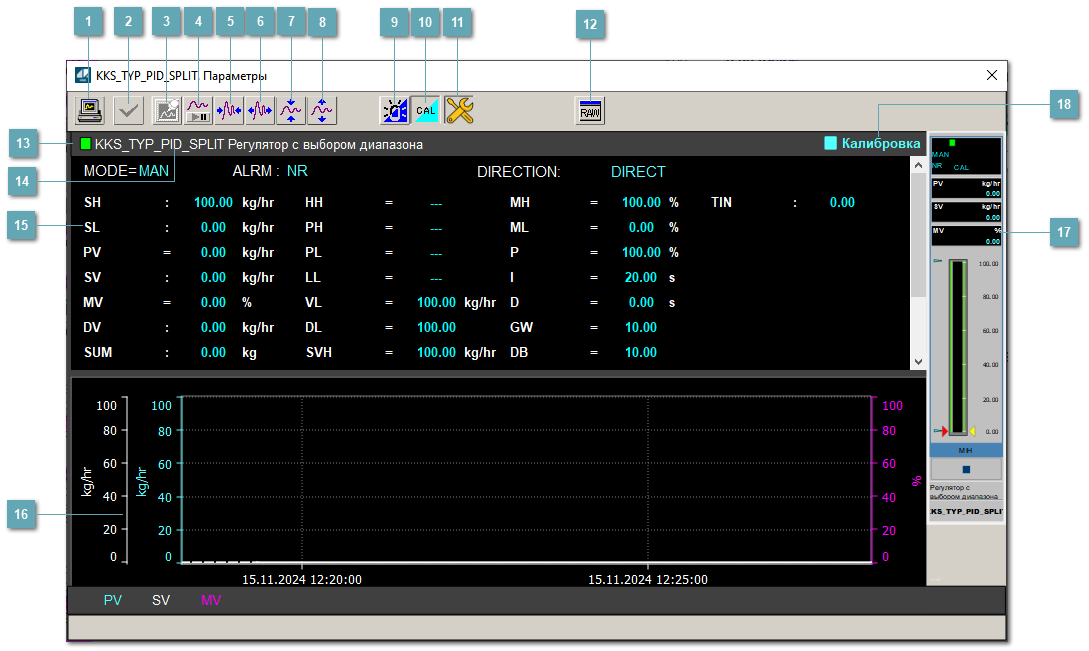Open the trend chart snapshot tool
The image size is (1089, 651).
(x=164, y=110)
